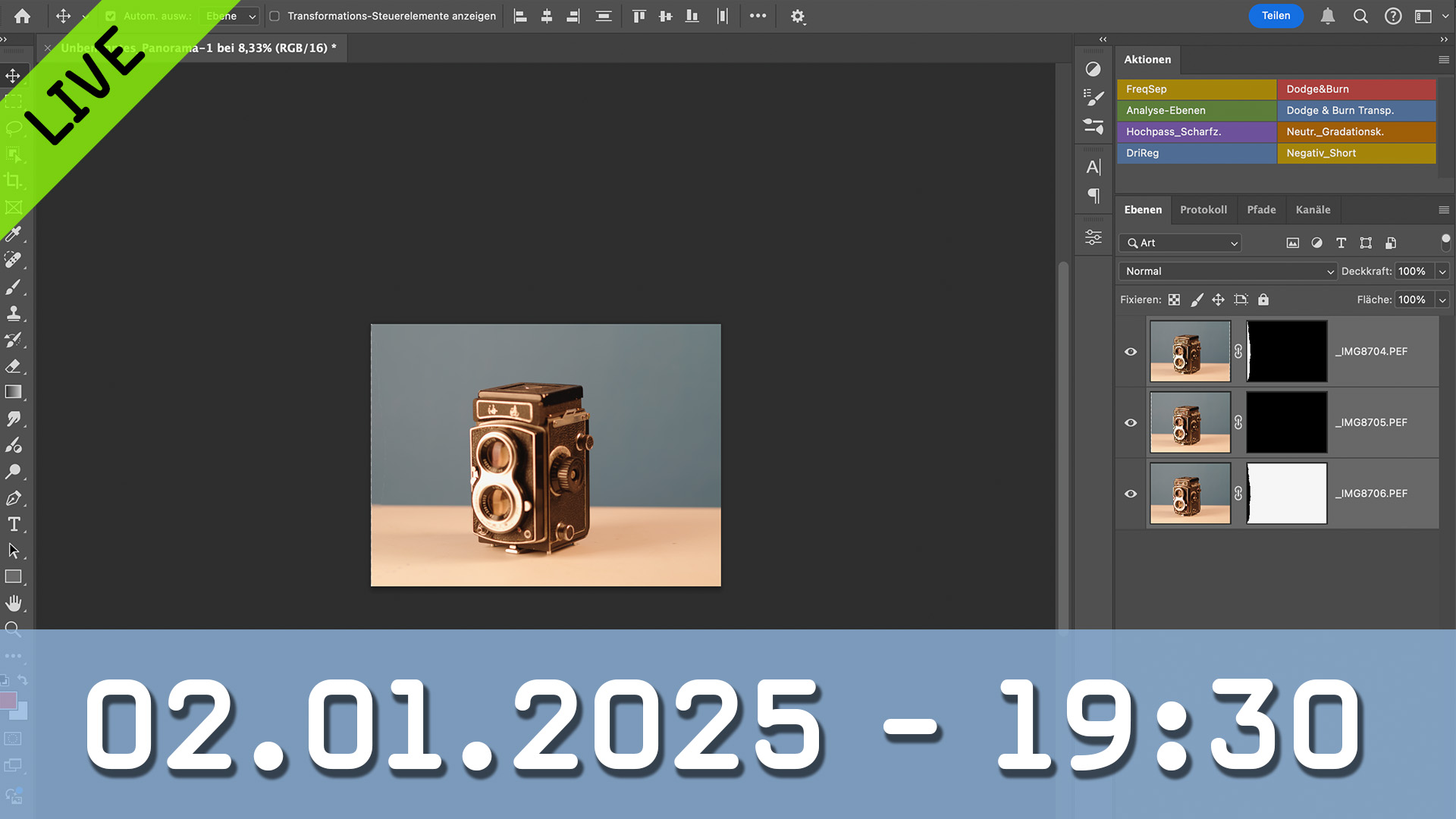1456x819 pixels.
Task: Switch to the Pfade tab
Action: [x=1262, y=210]
